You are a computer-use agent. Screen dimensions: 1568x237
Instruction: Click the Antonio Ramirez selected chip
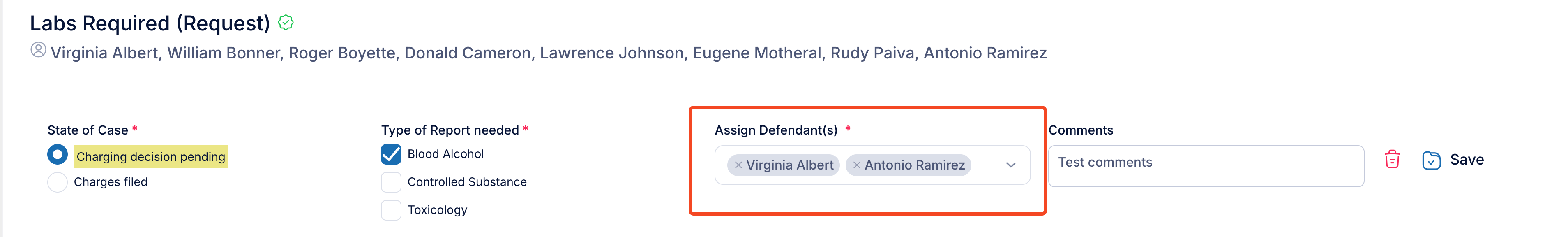(x=908, y=165)
